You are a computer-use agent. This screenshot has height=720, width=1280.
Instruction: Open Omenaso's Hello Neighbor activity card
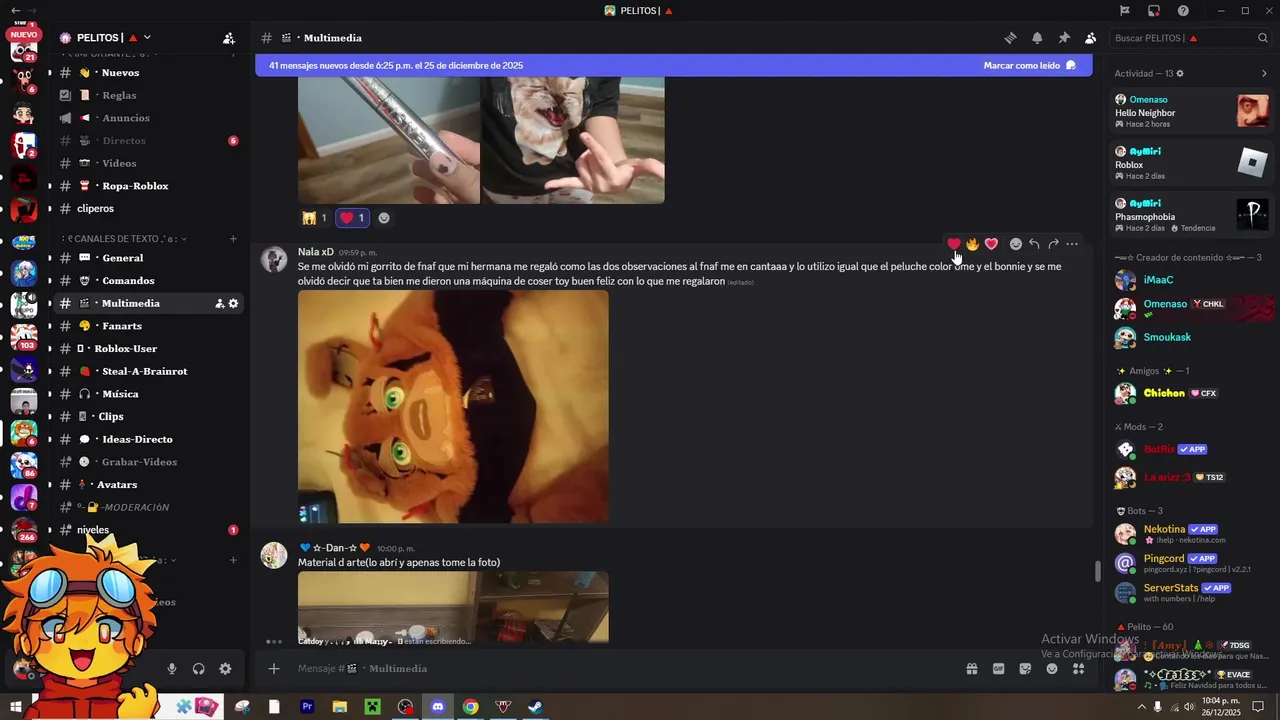click(1192, 111)
